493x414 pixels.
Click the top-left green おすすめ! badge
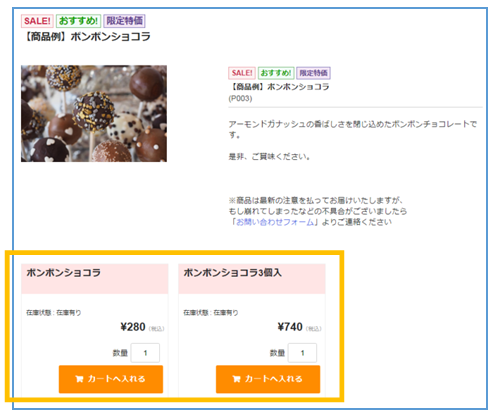[x=78, y=21]
